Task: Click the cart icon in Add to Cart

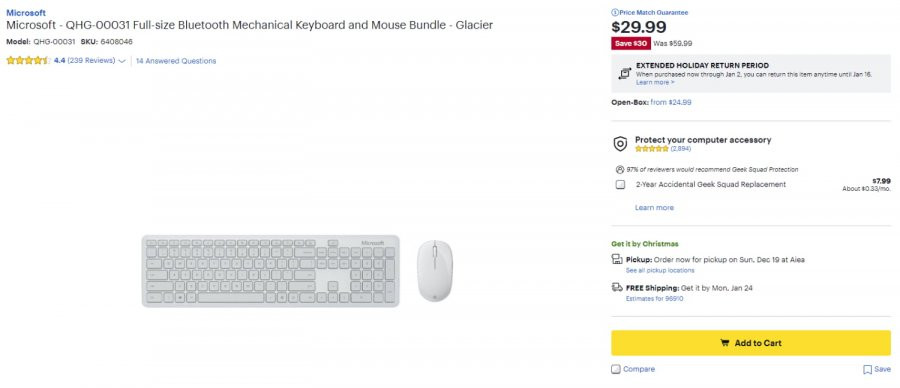Action: [725, 343]
